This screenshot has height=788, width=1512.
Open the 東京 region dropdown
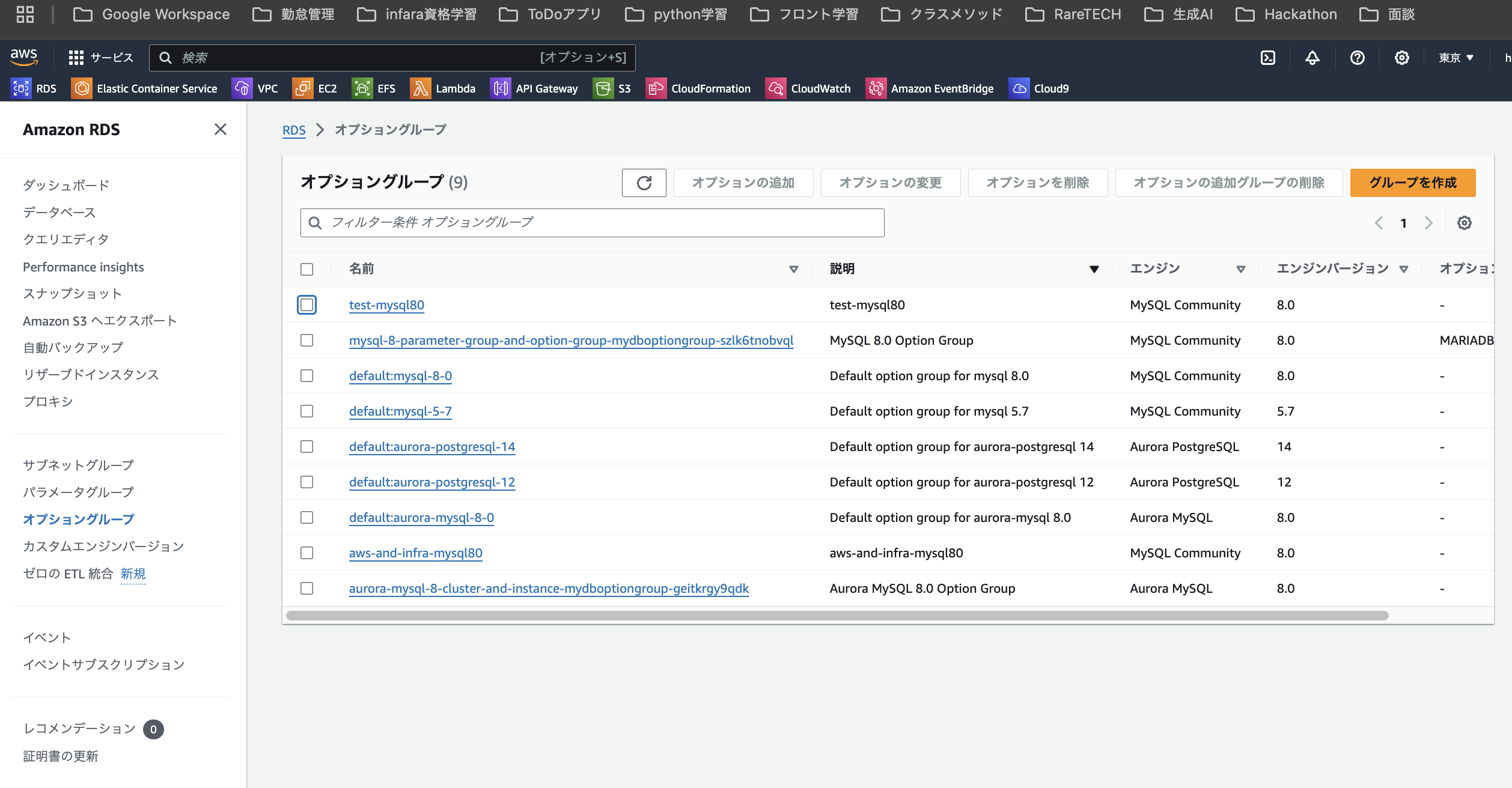coord(1455,58)
